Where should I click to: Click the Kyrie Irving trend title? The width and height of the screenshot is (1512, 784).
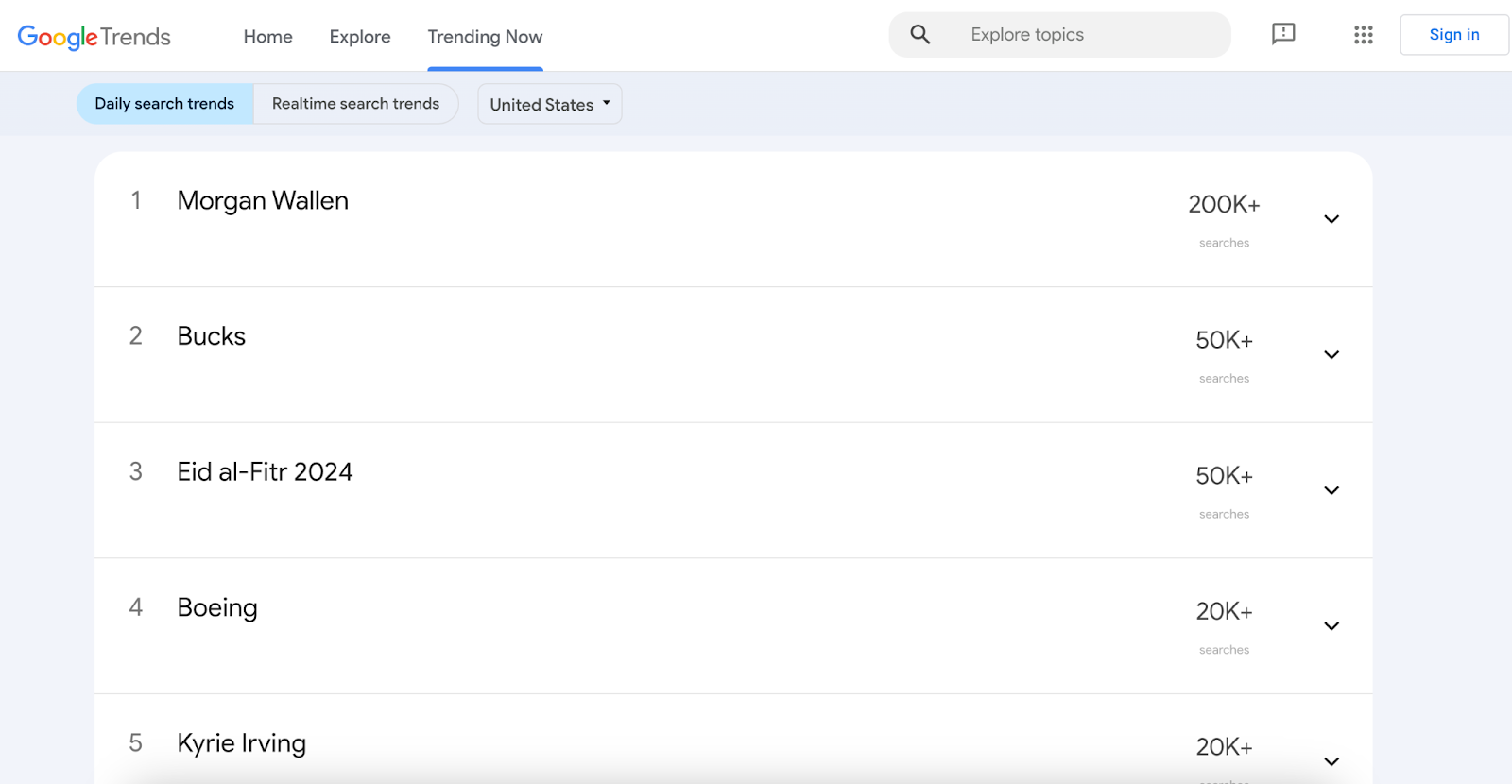[241, 744]
